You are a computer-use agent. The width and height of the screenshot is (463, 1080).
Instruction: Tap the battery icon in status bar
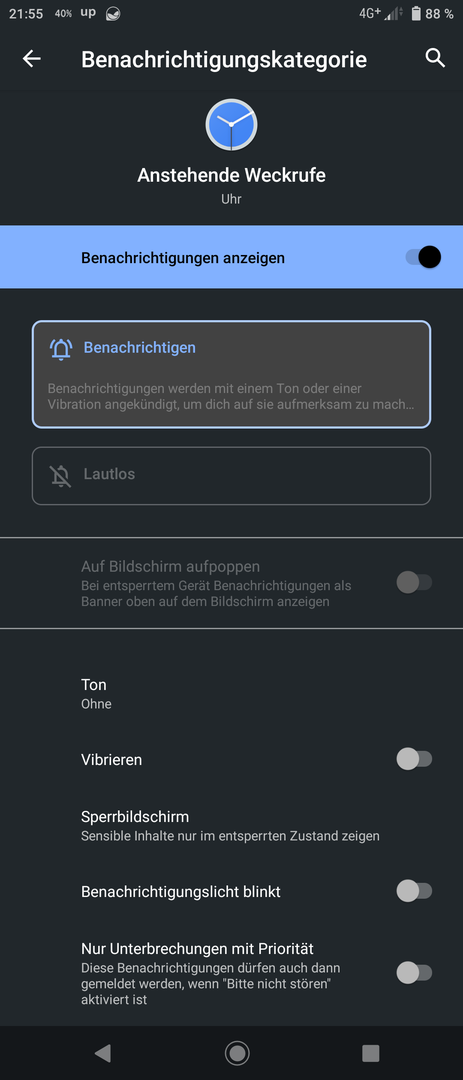415,13
